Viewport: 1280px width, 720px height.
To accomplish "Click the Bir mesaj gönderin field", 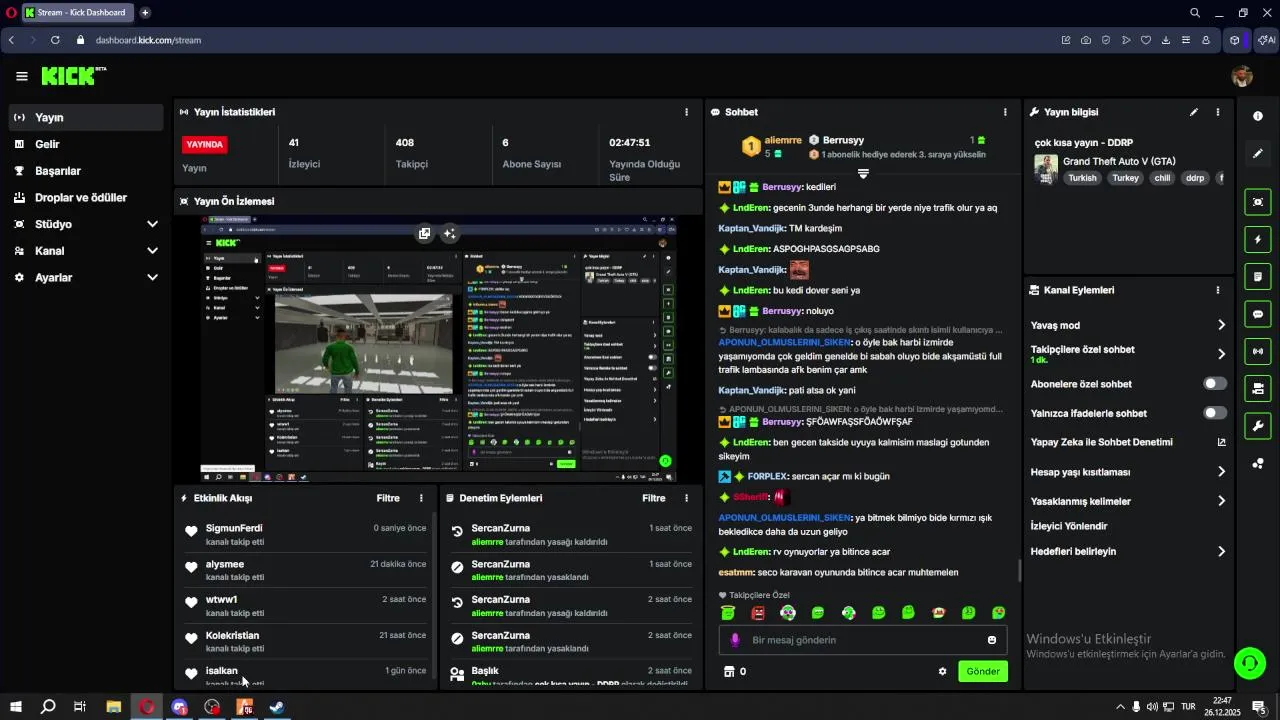I will (x=862, y=640).
